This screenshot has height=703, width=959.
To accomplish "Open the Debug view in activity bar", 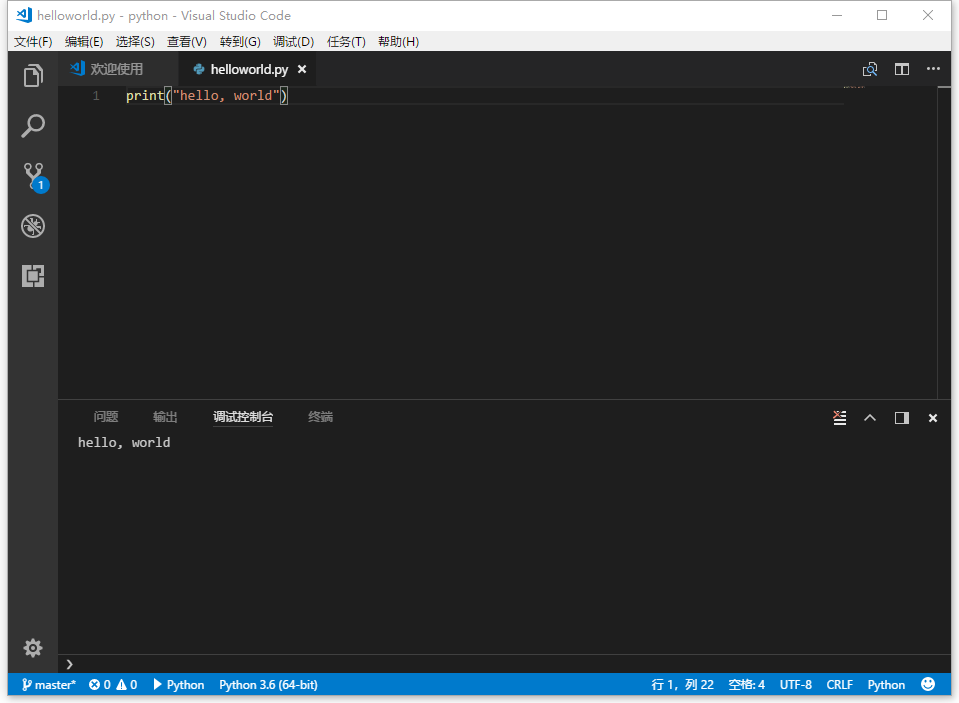I will [33, 226].
